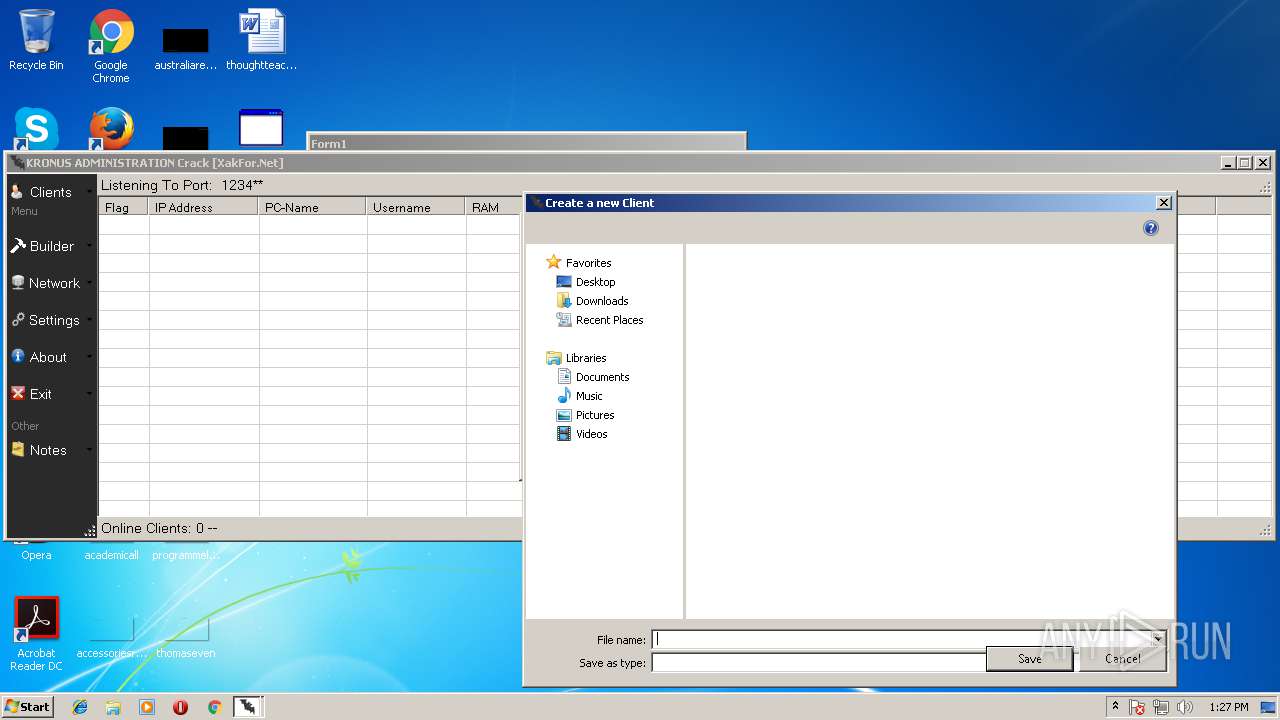Open Windows Explorer folder on the taskbar
This screenshot has height=720, width=1280.
(113, 707)
